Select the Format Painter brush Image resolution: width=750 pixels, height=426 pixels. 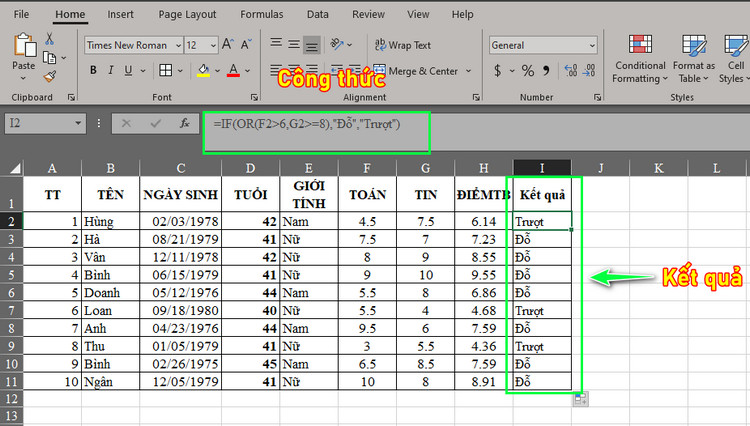[x=49, y=76]
